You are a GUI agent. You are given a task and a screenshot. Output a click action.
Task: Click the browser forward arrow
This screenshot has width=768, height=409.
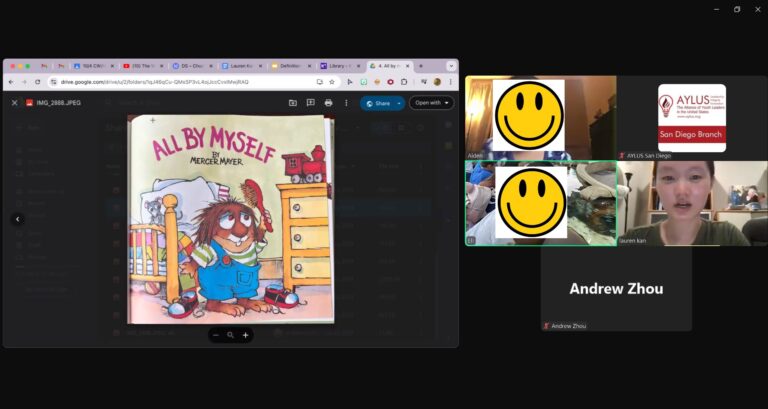[x=24, y=82]
